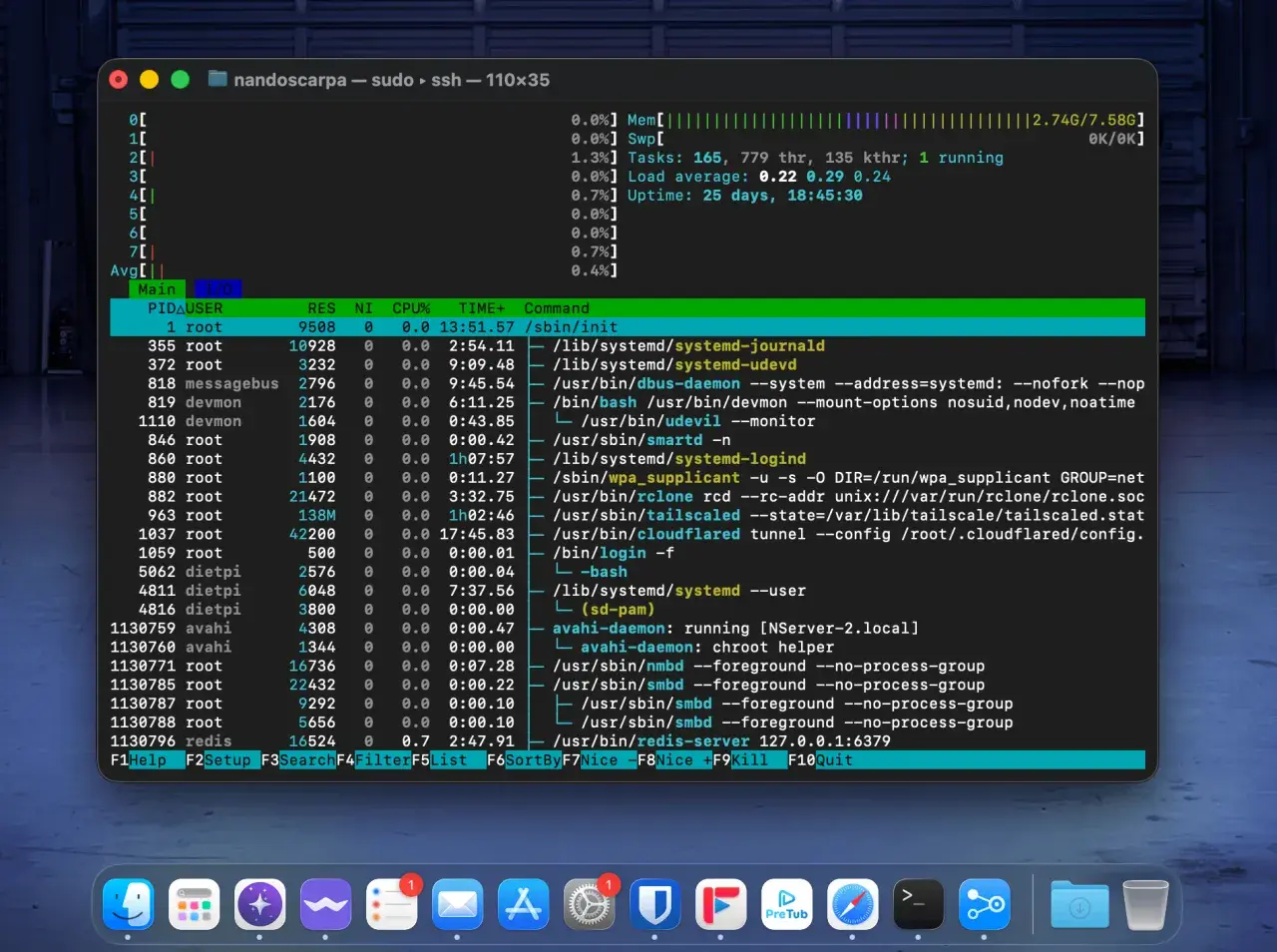Launch the purple wave Dock app
This screenshot has width=1277, height=952.
tap(325, 904)
